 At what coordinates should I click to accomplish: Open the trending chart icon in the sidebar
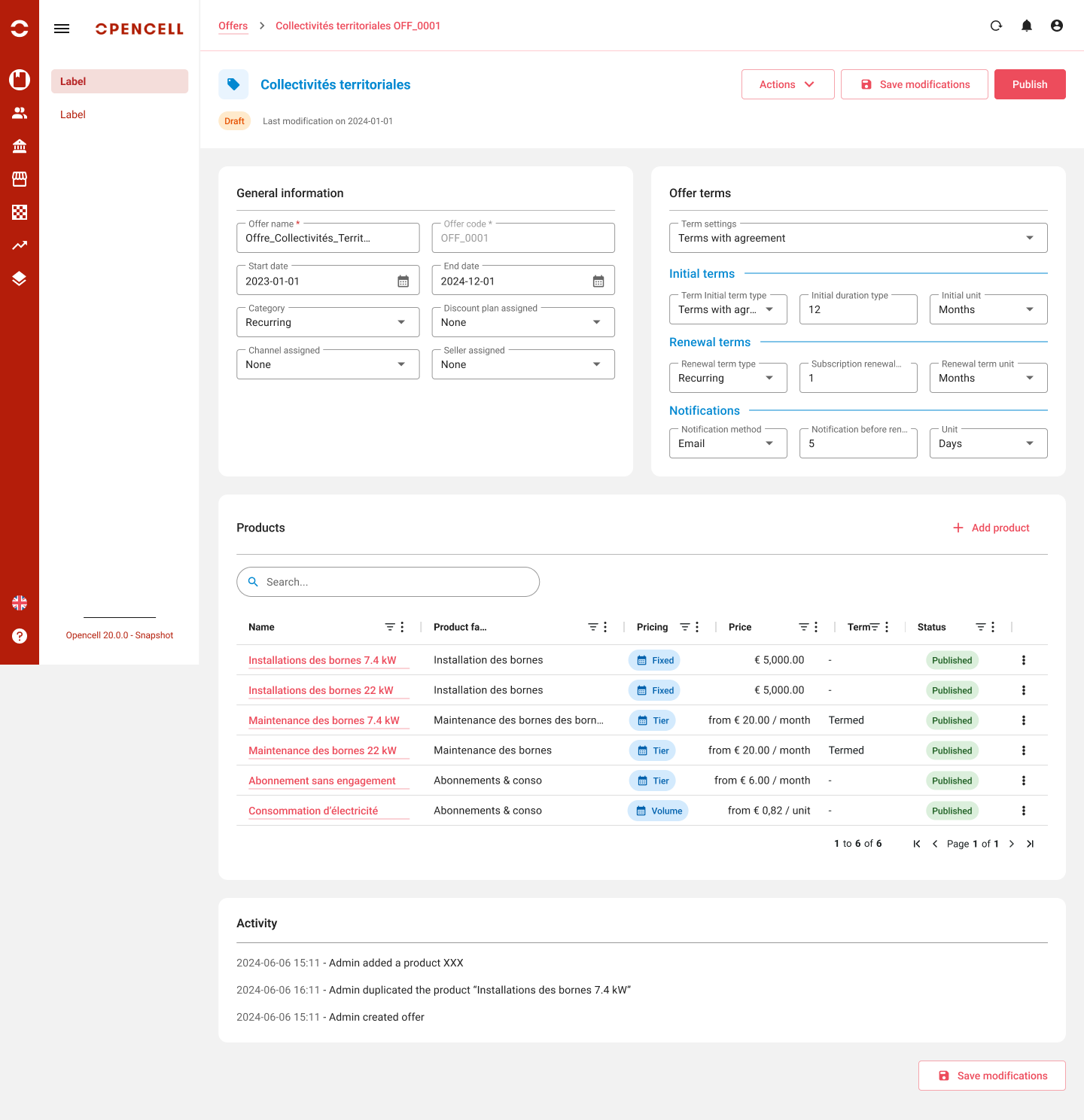pos(20,245)
